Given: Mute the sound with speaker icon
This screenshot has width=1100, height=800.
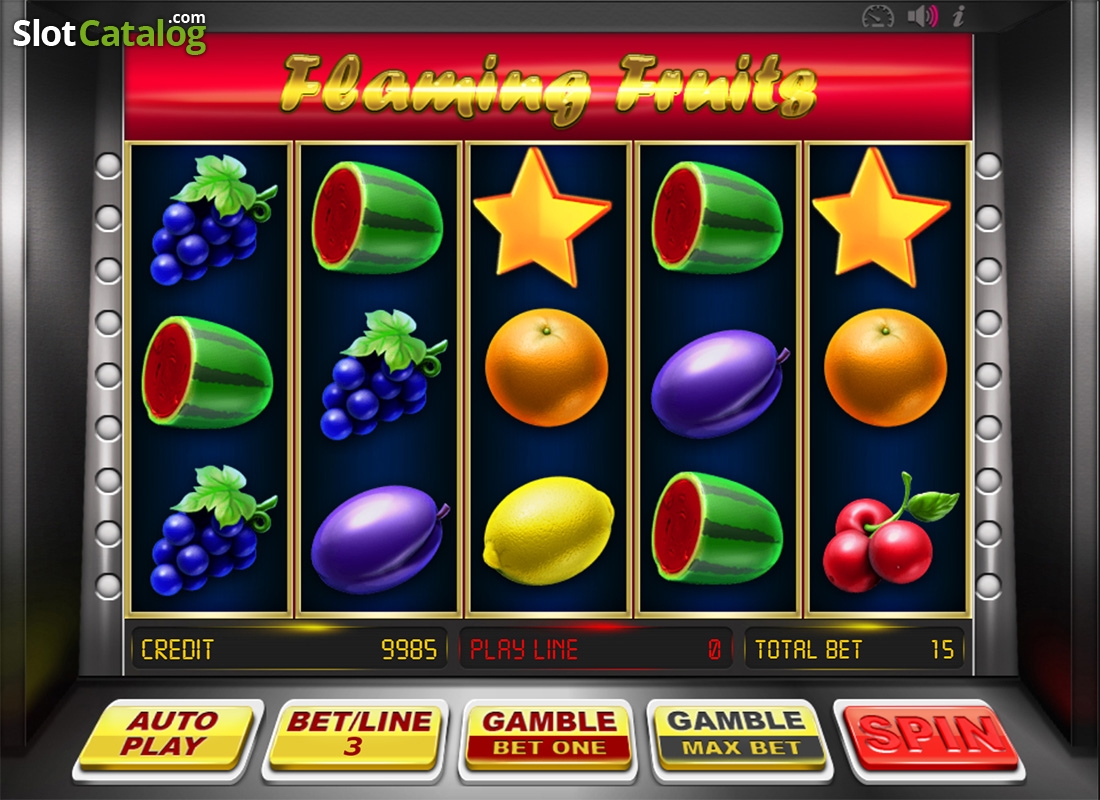Looking at the screenshot, I should [922, 15].
